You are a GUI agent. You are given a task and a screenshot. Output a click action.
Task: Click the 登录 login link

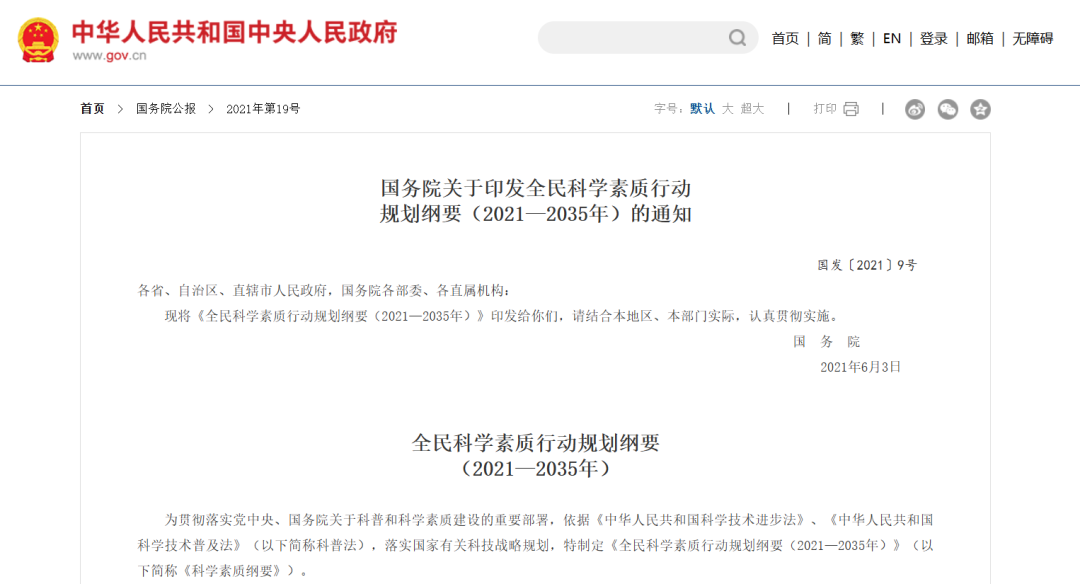pyautogui.click(x=934, y=38)
